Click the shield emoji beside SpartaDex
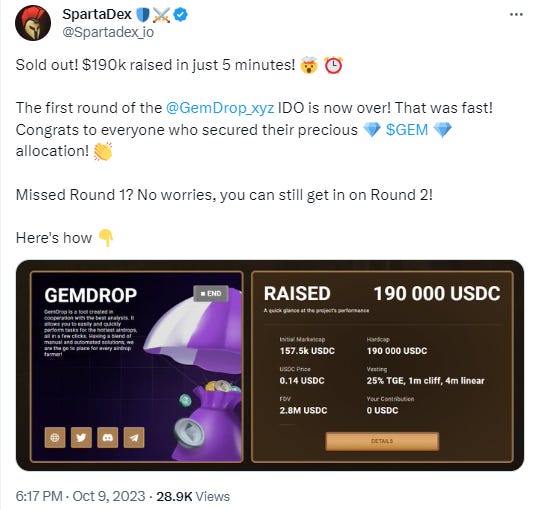Screen dimensions: 538x510 pos(143,15)
